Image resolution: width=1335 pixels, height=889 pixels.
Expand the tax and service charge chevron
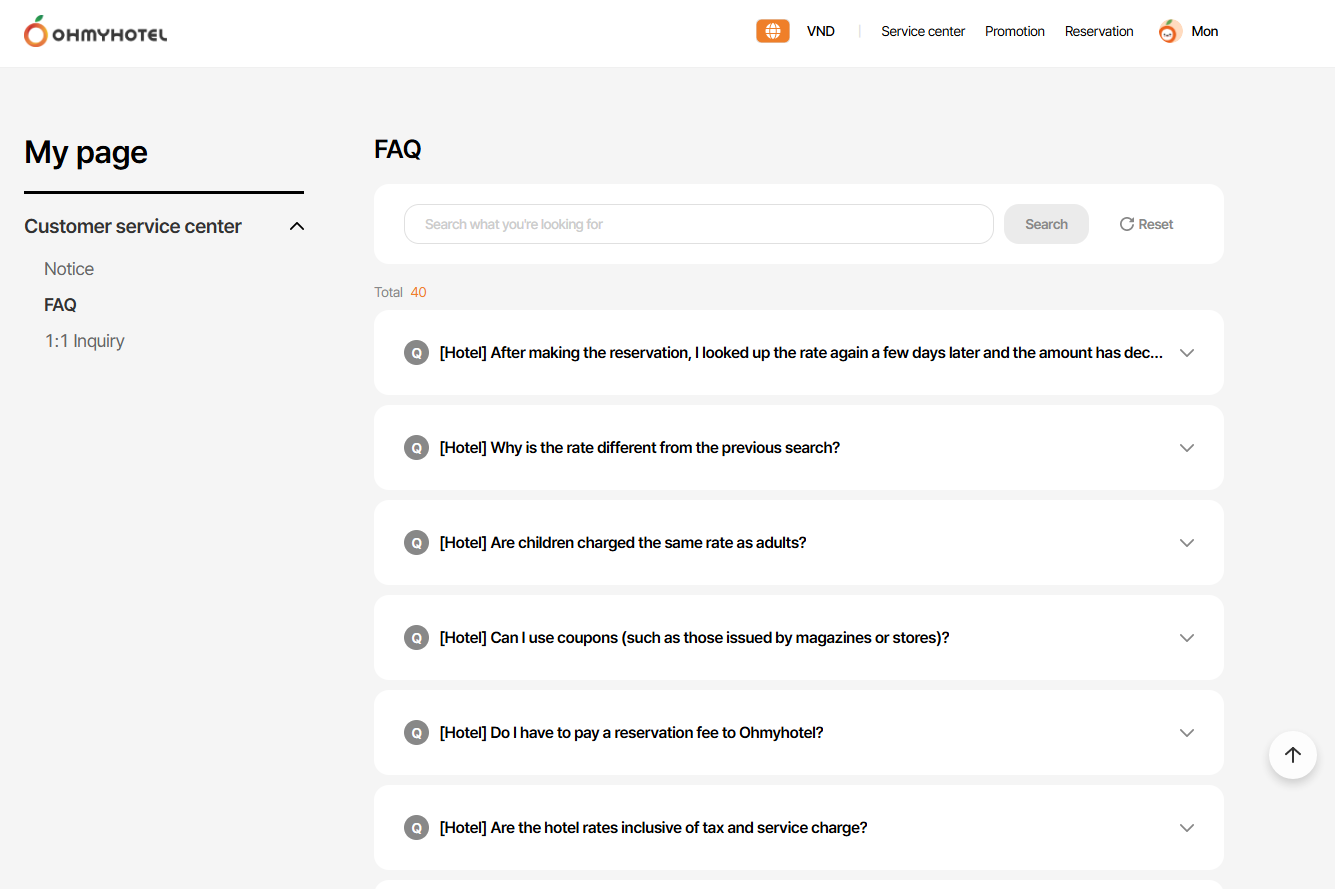1187,828
